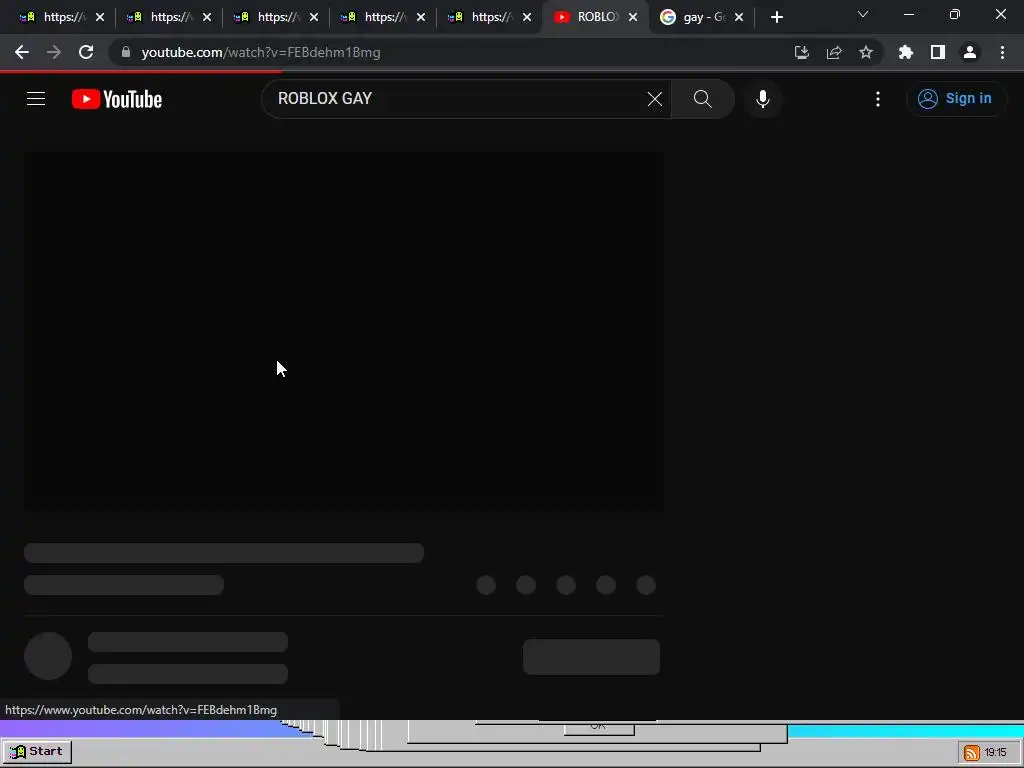The width and height of the screenshot is (1024, 768).
Task: Share this page via share icon
Action: (834, 52)
